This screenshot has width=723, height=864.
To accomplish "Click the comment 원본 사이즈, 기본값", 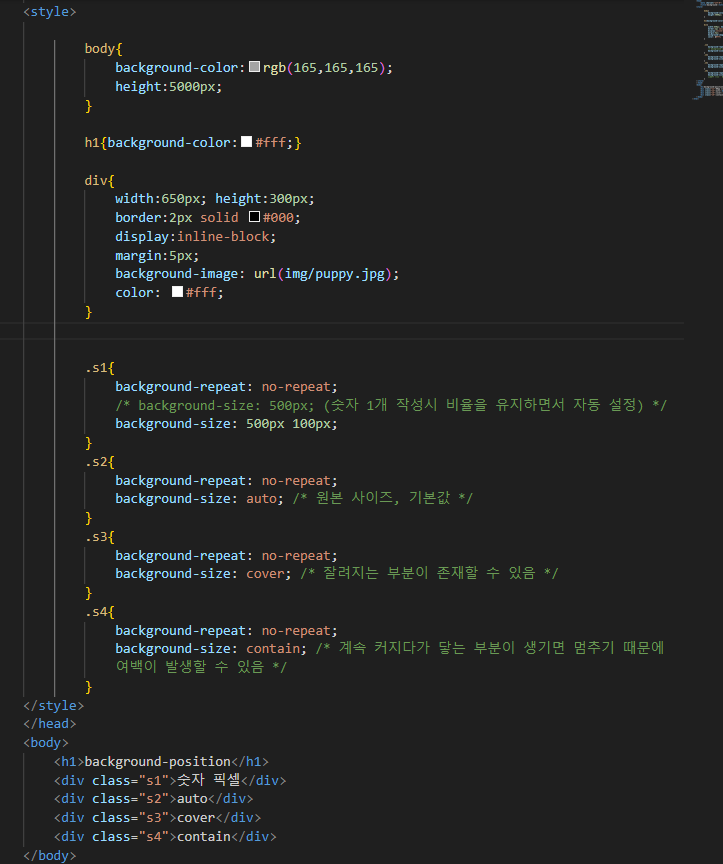I will tap(382, 498).
